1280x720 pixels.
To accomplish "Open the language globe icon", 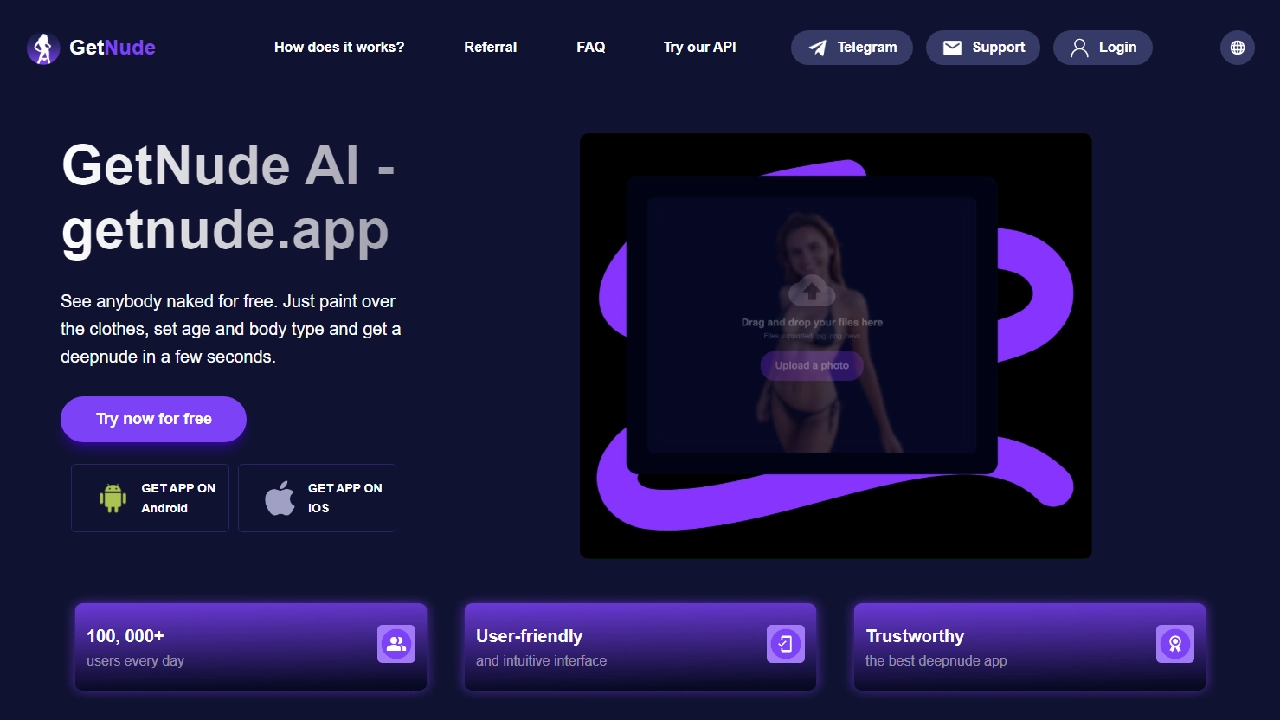I will [1237, 47].
